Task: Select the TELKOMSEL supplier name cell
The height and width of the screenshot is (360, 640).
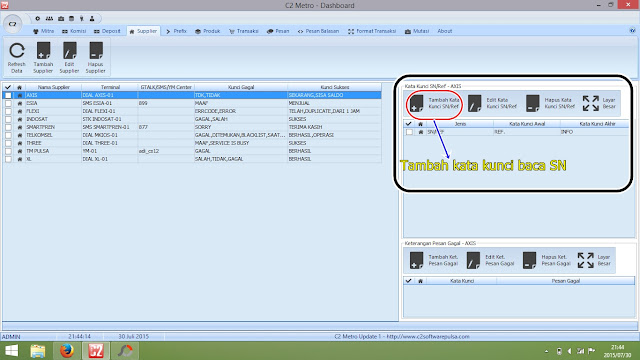Action: click(x=53, y=135)
